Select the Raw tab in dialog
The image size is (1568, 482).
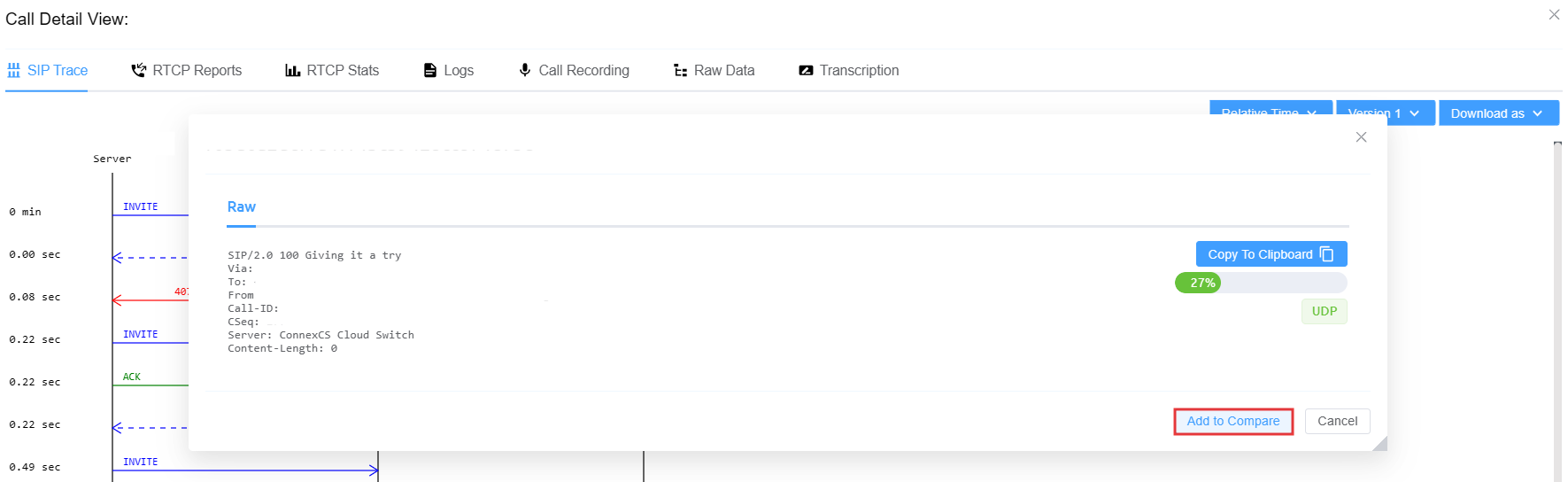[x=241, y=206]
